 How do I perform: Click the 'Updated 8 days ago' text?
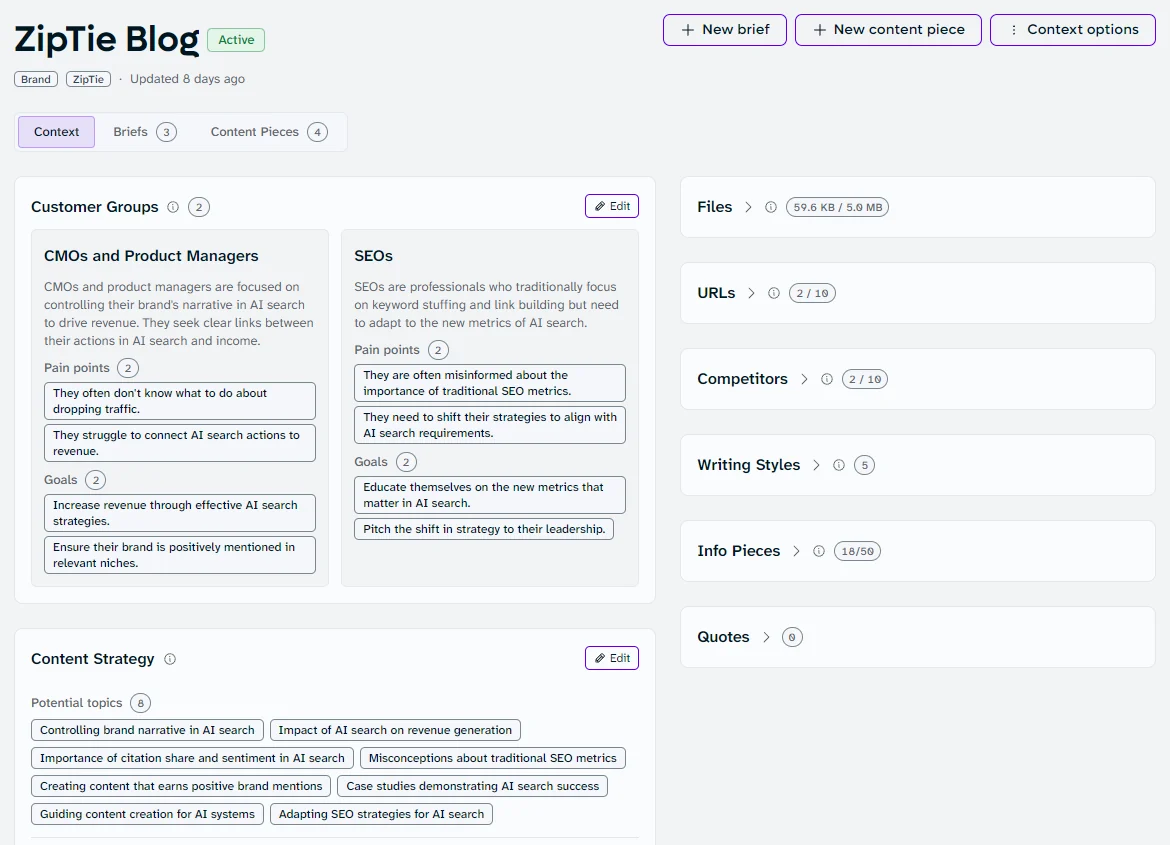(x=187, y=79)
